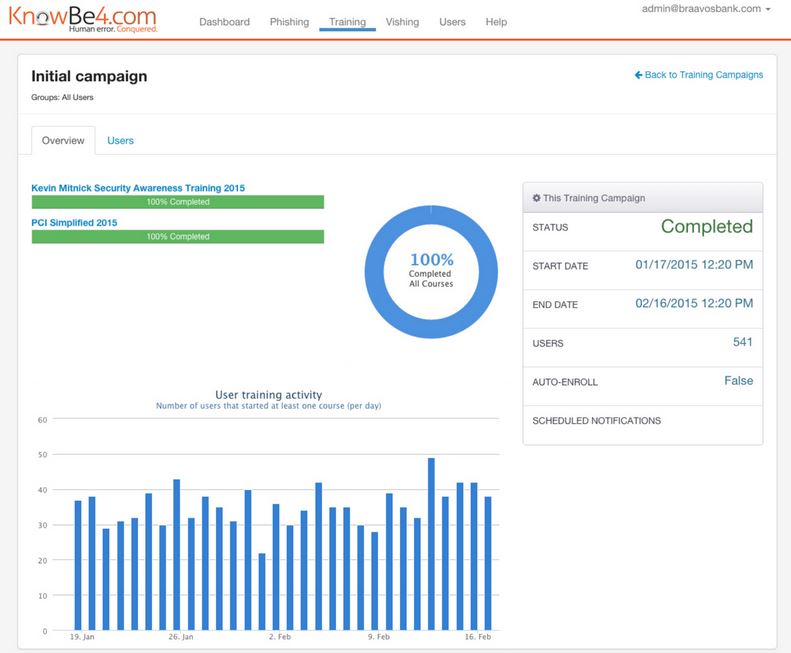
Task: Open the admin@braavosbank.com account dropdown
Action: tap(706, 9)
